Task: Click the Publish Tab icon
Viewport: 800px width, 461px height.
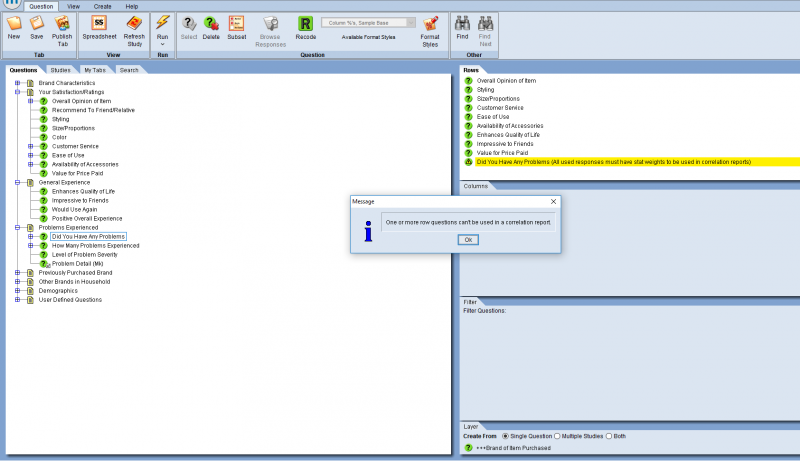Action: (x=62, y=23)
